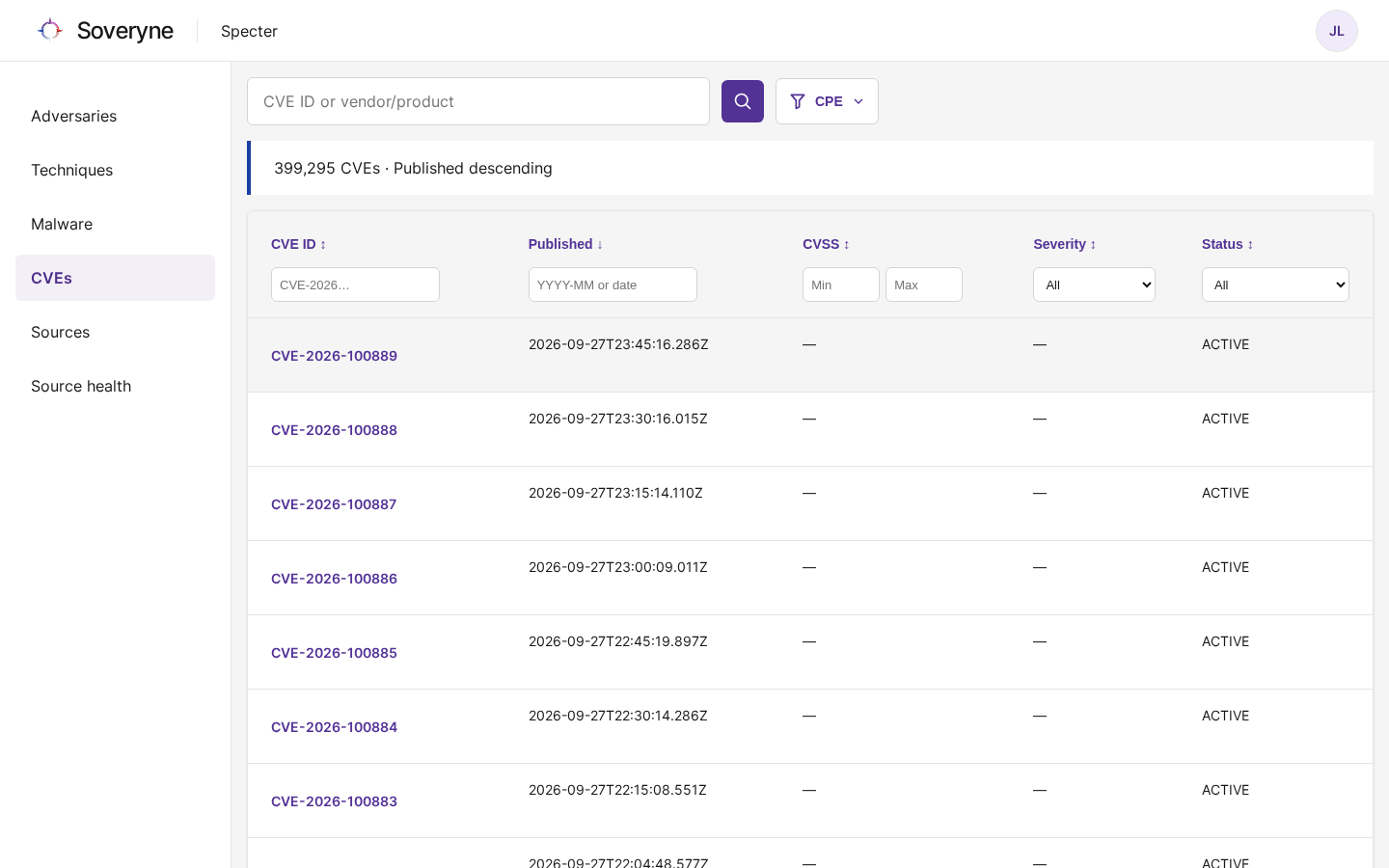1389x868 pixels.
Task: Focus the CVE ID or vendor/product search box
Action: [478, 101]
